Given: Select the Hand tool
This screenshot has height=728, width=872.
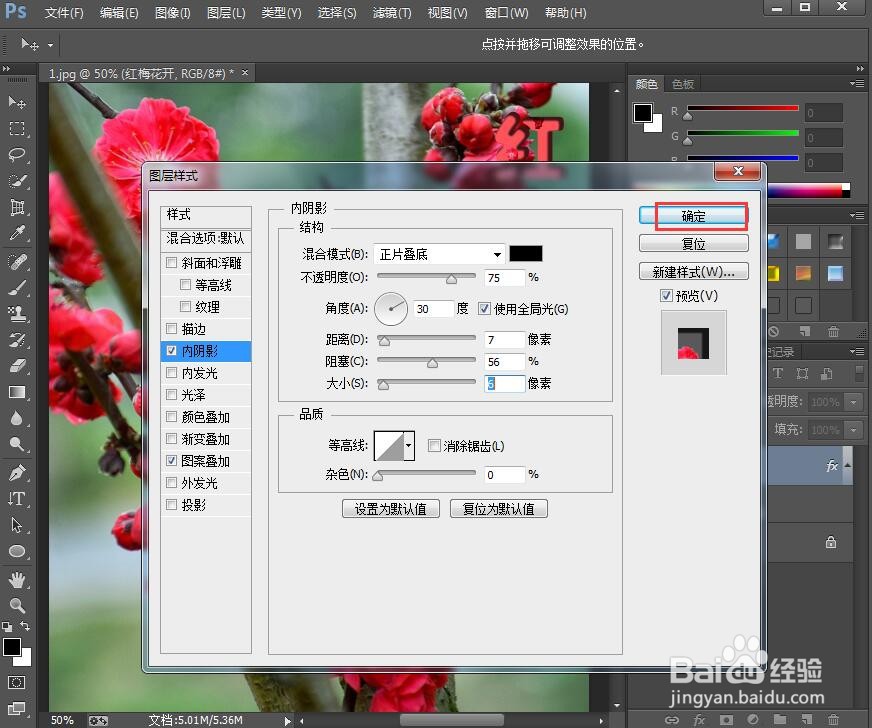Looking at the screenshot, I should click(17, 580).
